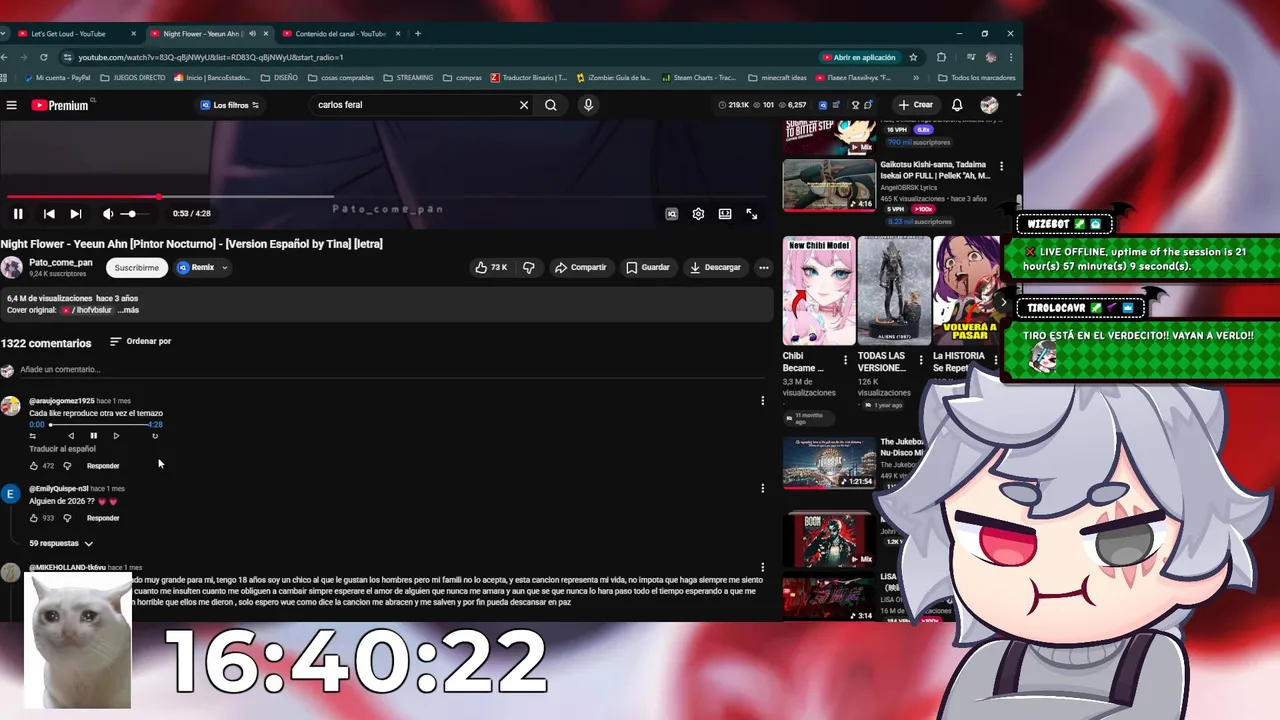
Task: Reply to @araujogomez1925's comment with 'Responder'
Action: click(x=103, y=466)
